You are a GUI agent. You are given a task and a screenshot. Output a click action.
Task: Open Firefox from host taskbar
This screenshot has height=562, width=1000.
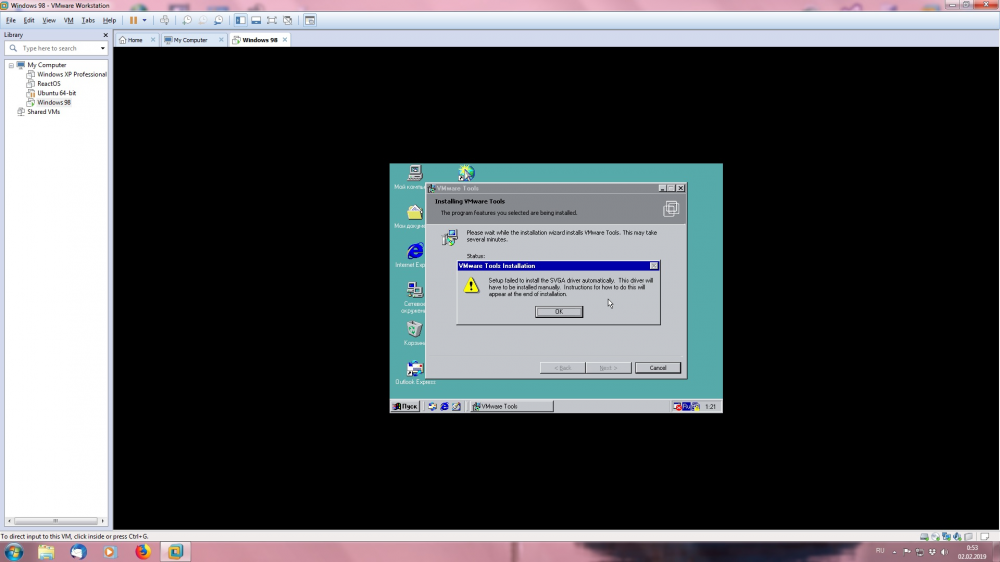coord(143,552)
